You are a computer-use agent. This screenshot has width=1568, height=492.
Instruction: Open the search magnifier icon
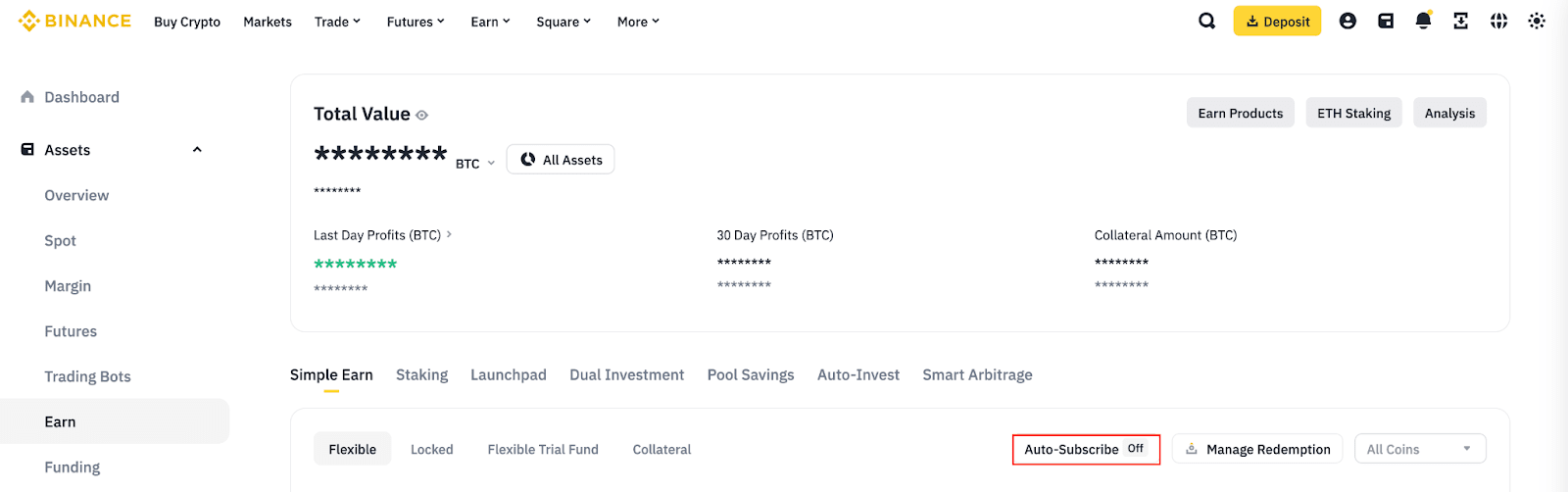point(1206,21)
